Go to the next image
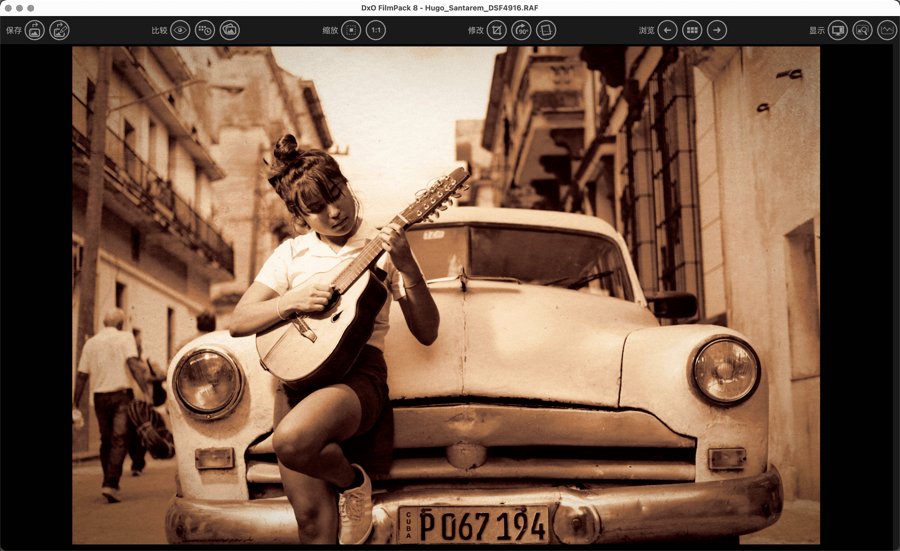Viewport: 900px width, 551px height. click(717, 31)
